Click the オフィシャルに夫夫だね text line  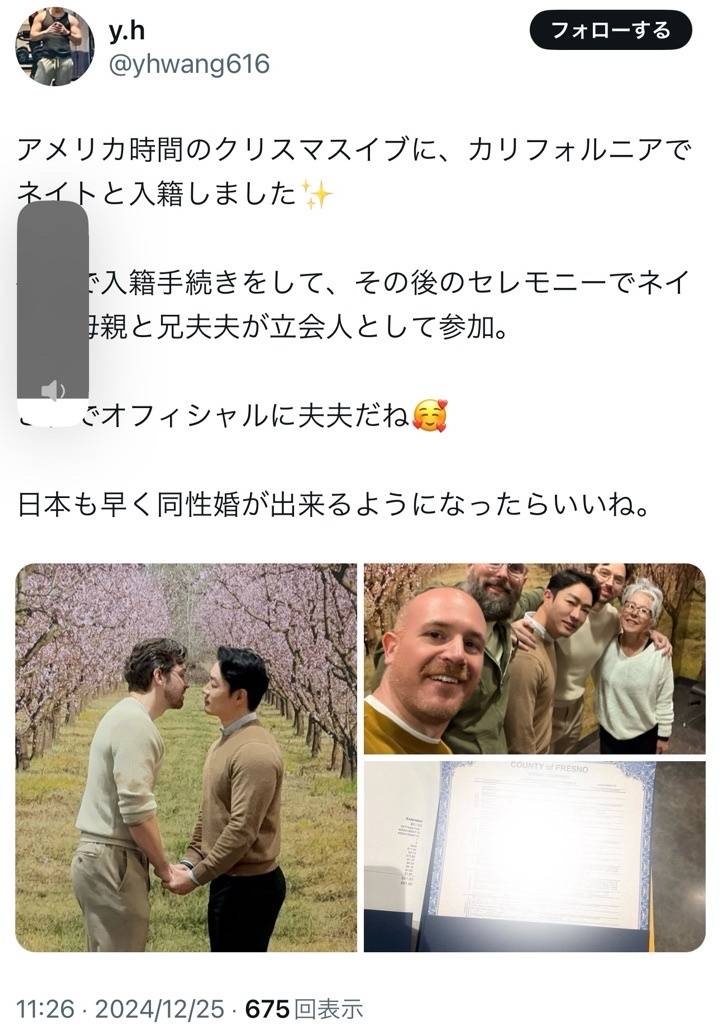(x=248, y=415)
